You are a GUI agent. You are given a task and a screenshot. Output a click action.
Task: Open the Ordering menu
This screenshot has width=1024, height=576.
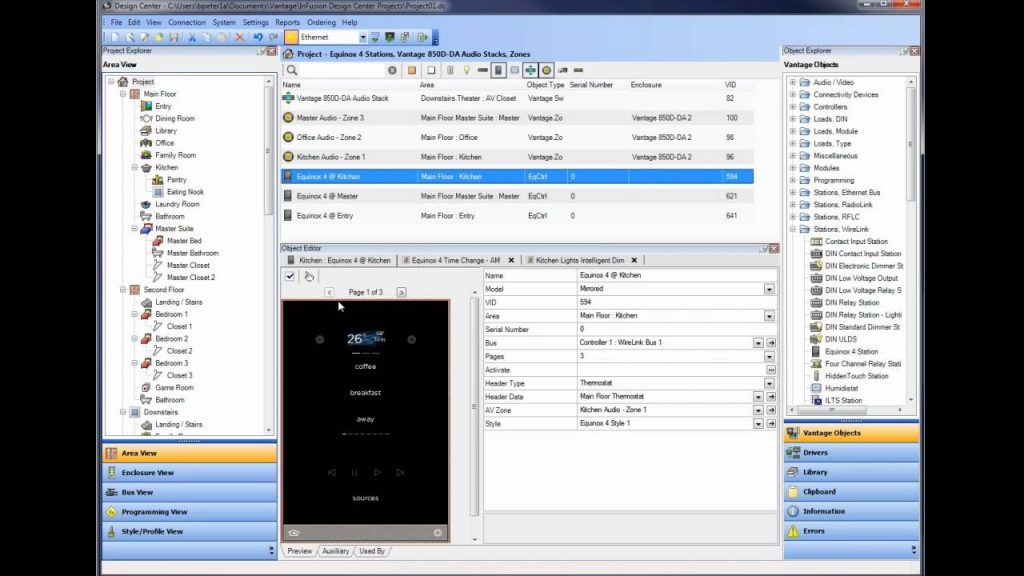[320, 20]
